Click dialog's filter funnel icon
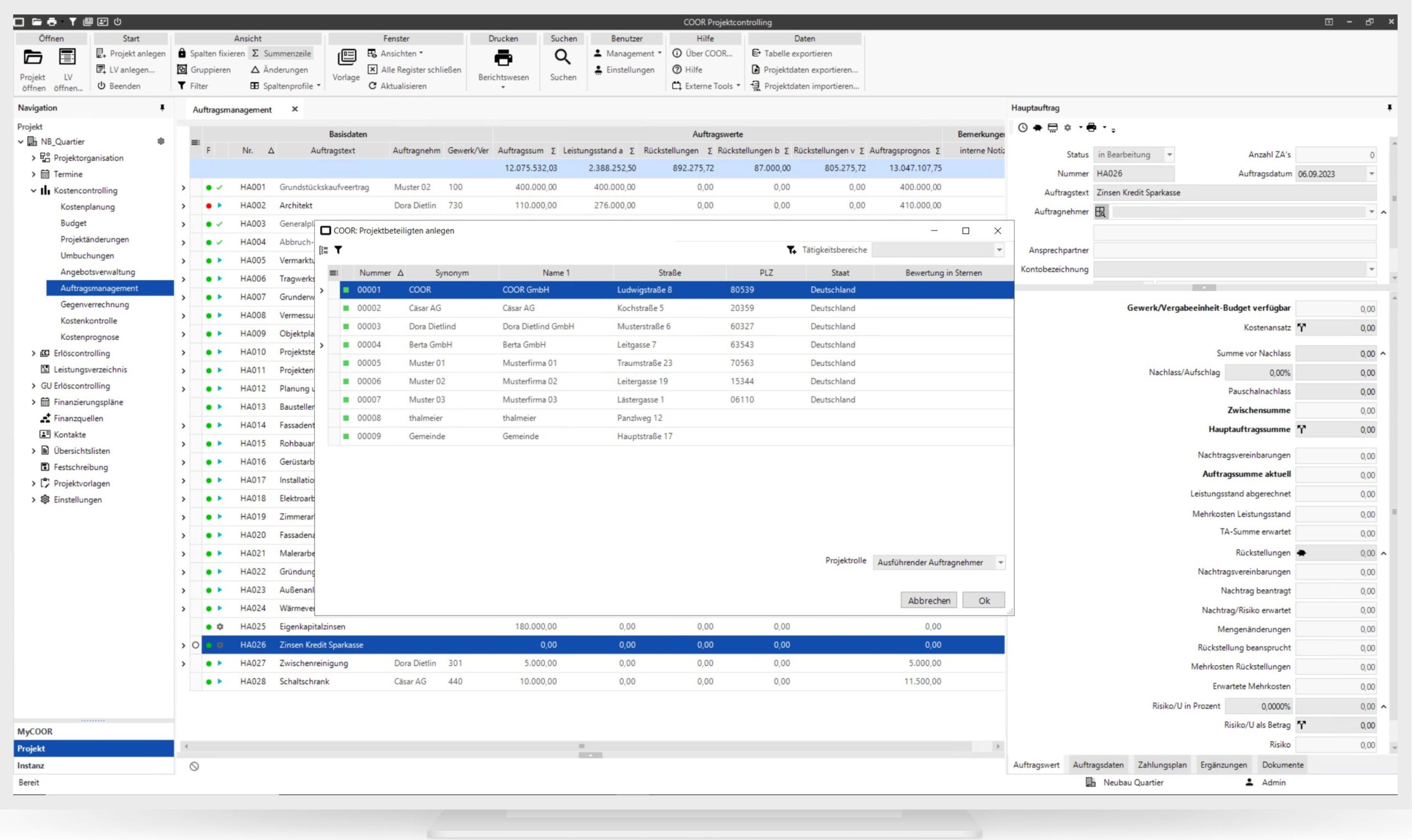Viewport: 1412px width, 840px height. click(x=338, y=250)
